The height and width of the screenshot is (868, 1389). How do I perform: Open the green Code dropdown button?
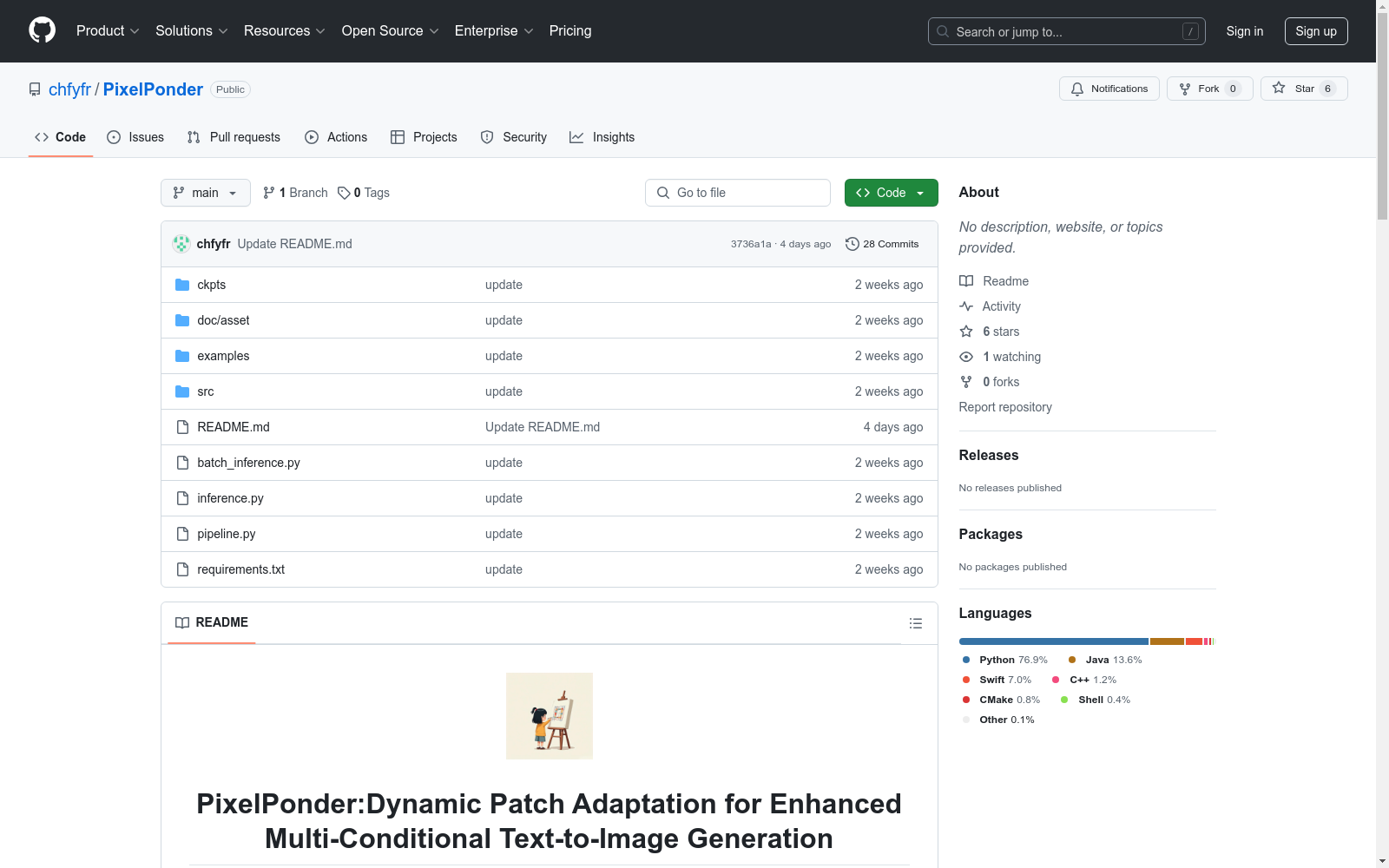[x=891, y=193]
